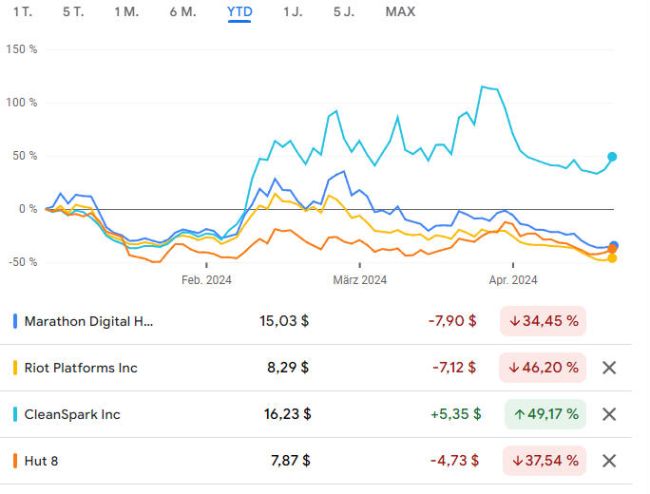Click the -50 % y-axis label
The height and width of the screenshot is (494, 650).
23,262
